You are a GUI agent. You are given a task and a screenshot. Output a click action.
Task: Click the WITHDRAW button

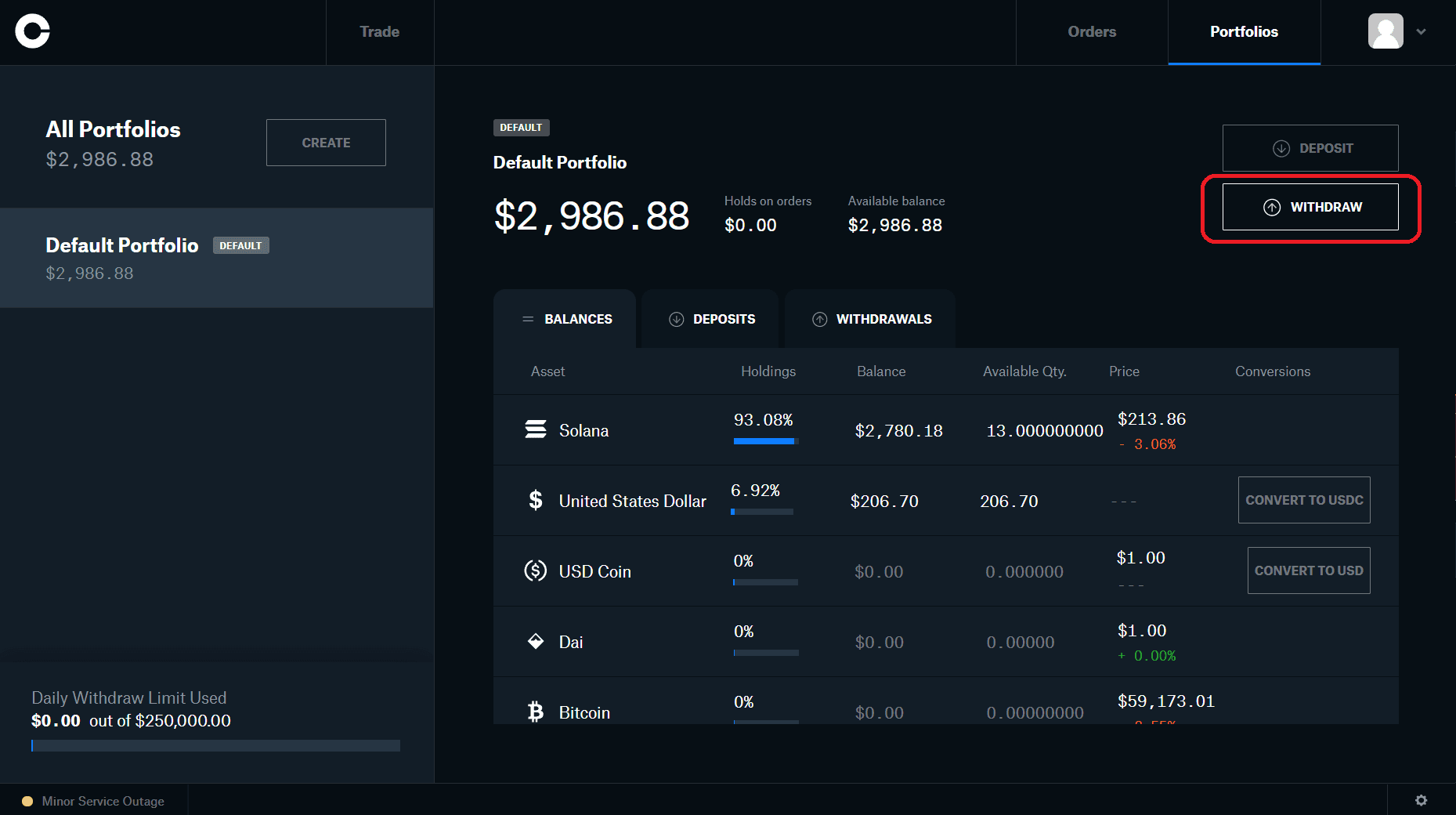click(1310, 207)
